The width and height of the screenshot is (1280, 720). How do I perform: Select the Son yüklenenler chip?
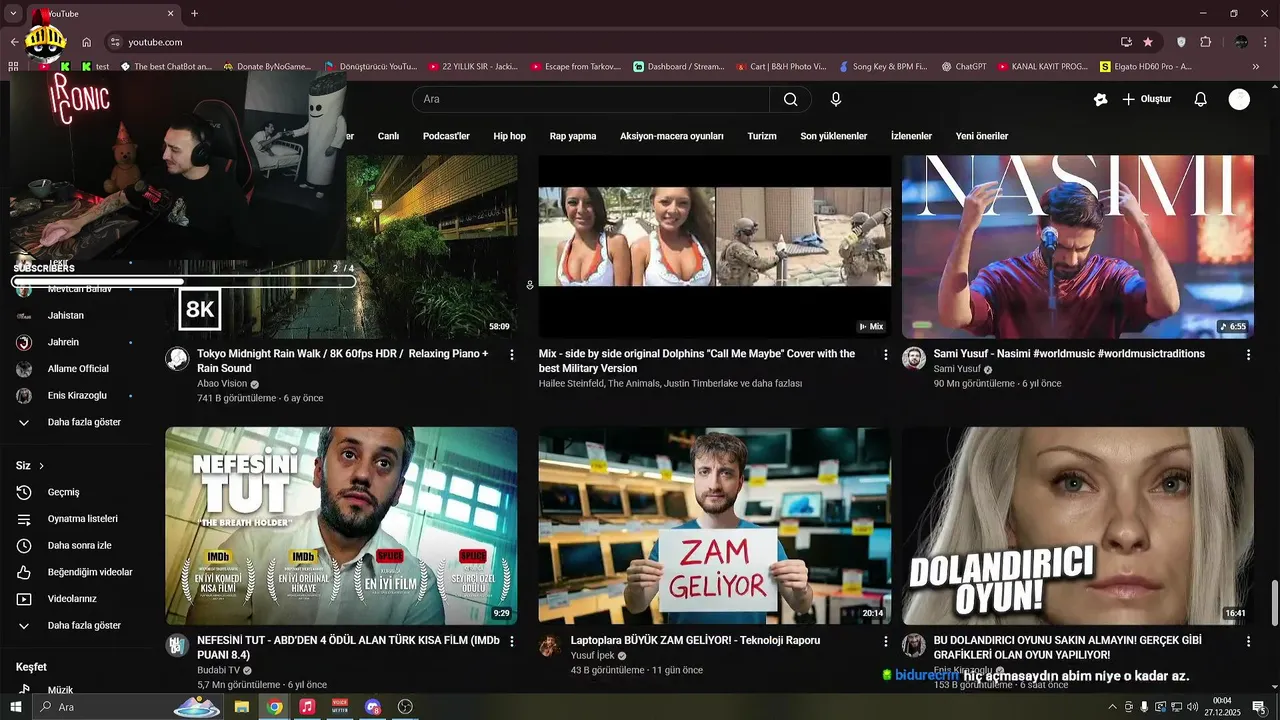point(834,136)
